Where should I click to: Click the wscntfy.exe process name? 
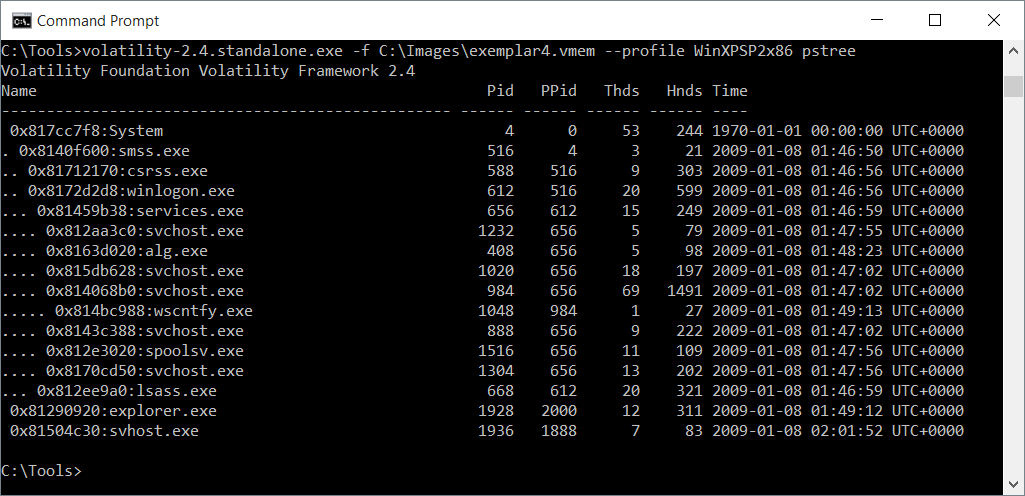coord(203,310)
